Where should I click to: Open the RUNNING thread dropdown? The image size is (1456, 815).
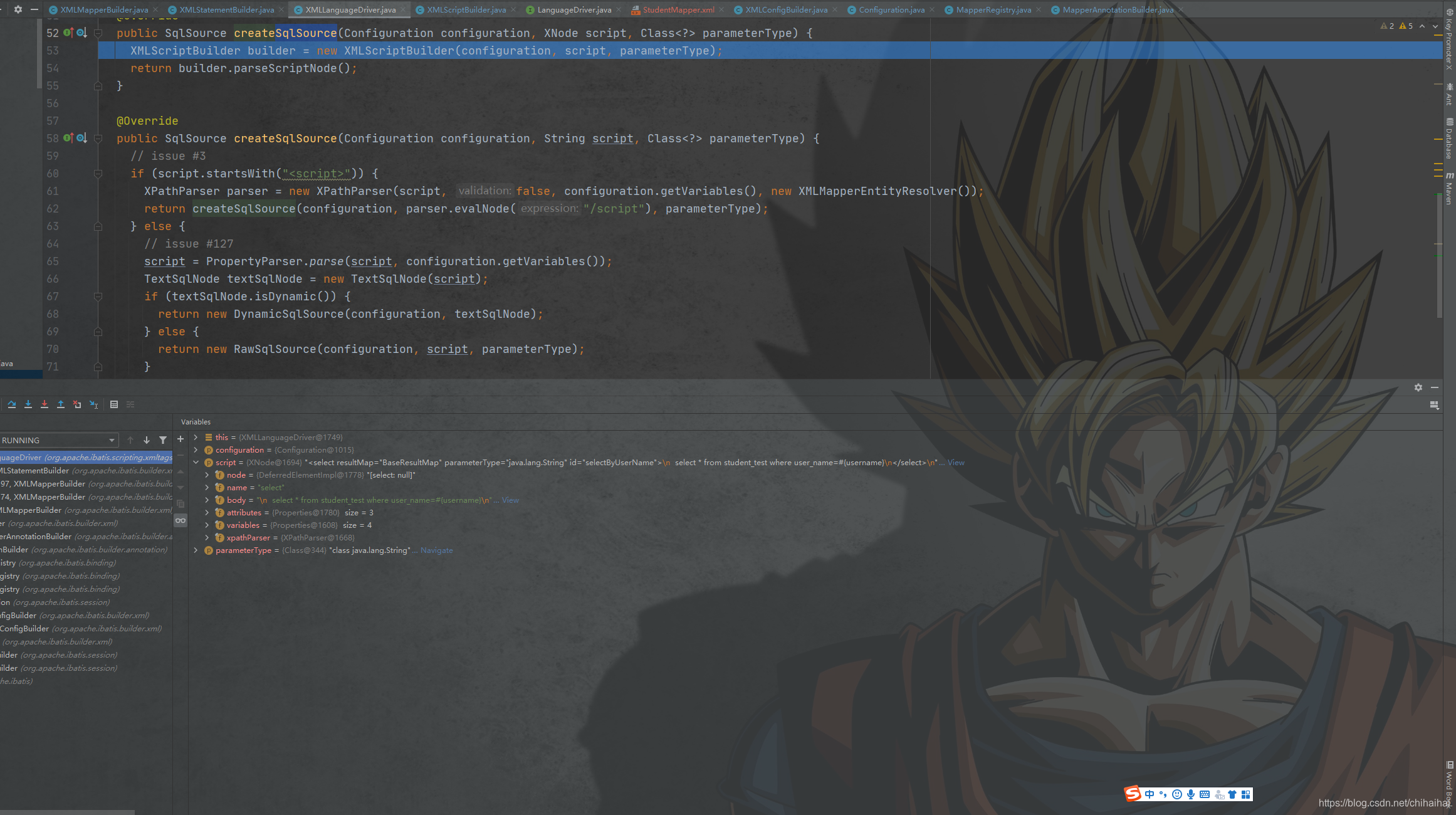coord(59,440)
